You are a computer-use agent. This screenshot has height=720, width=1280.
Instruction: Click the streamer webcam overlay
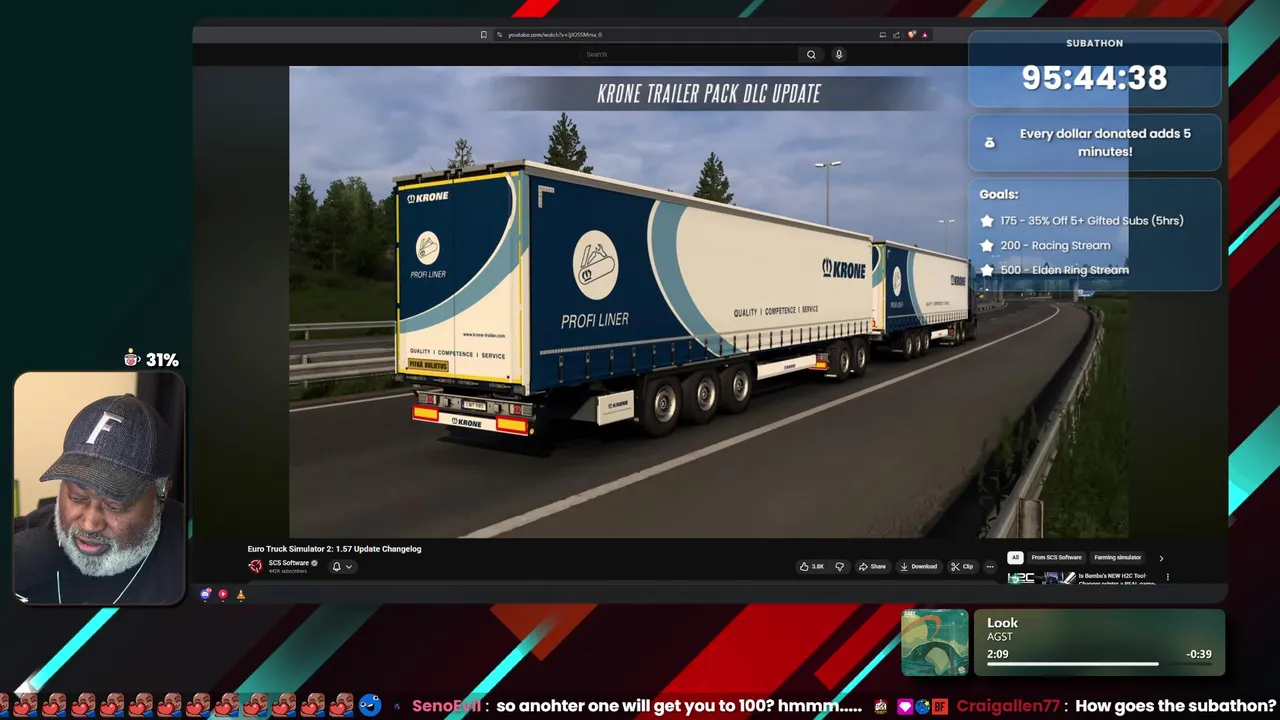click(x=99, y=489)
